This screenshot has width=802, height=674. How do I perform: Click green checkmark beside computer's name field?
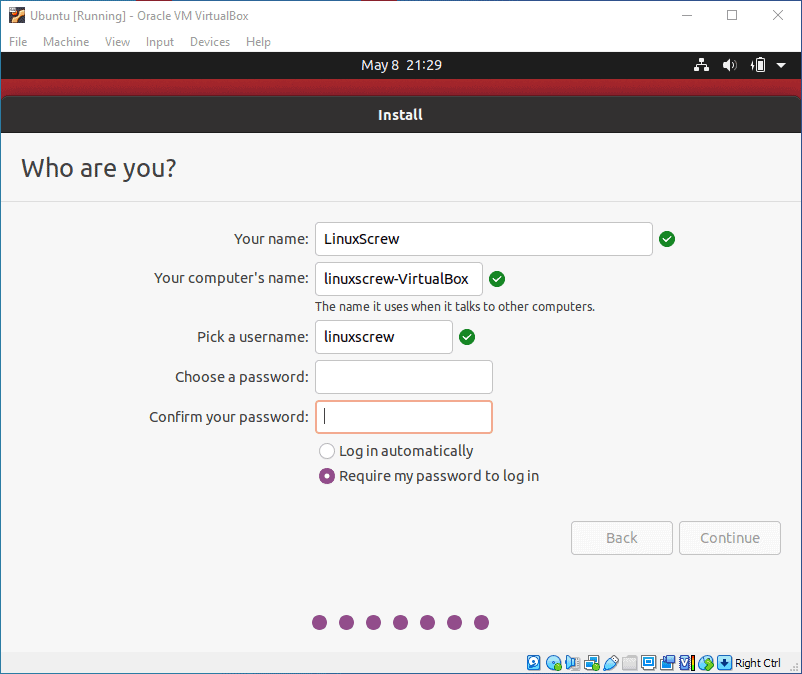[x=497, y=279]
